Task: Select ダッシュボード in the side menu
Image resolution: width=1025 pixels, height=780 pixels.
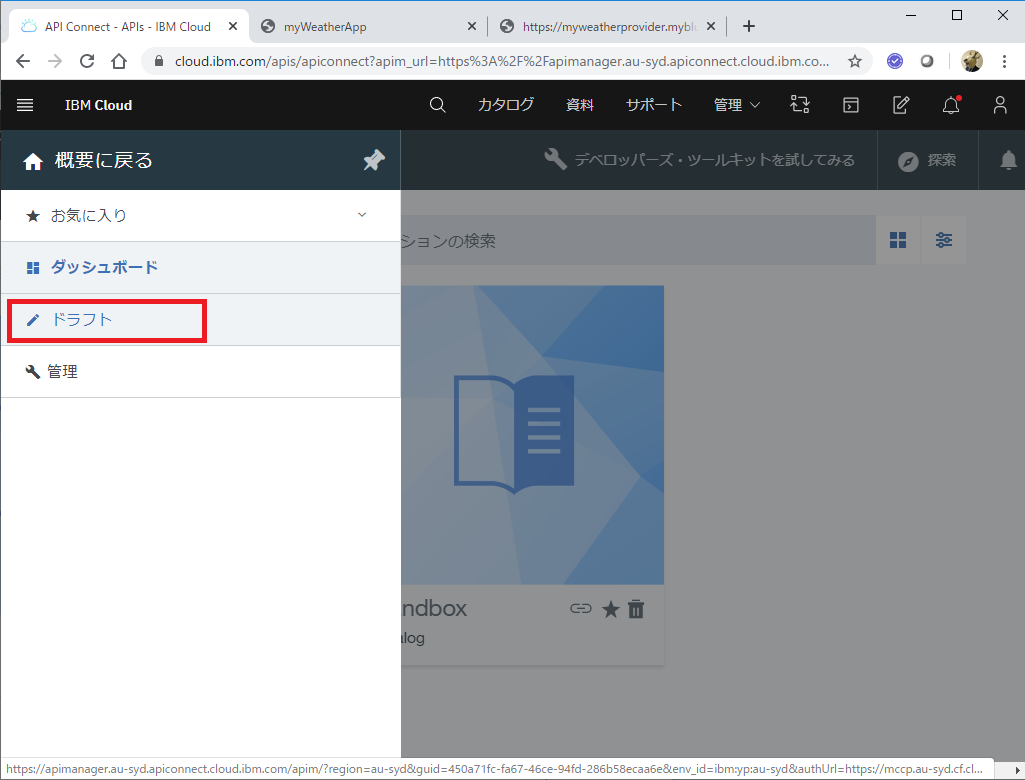Action: click(x=201, y=267)
